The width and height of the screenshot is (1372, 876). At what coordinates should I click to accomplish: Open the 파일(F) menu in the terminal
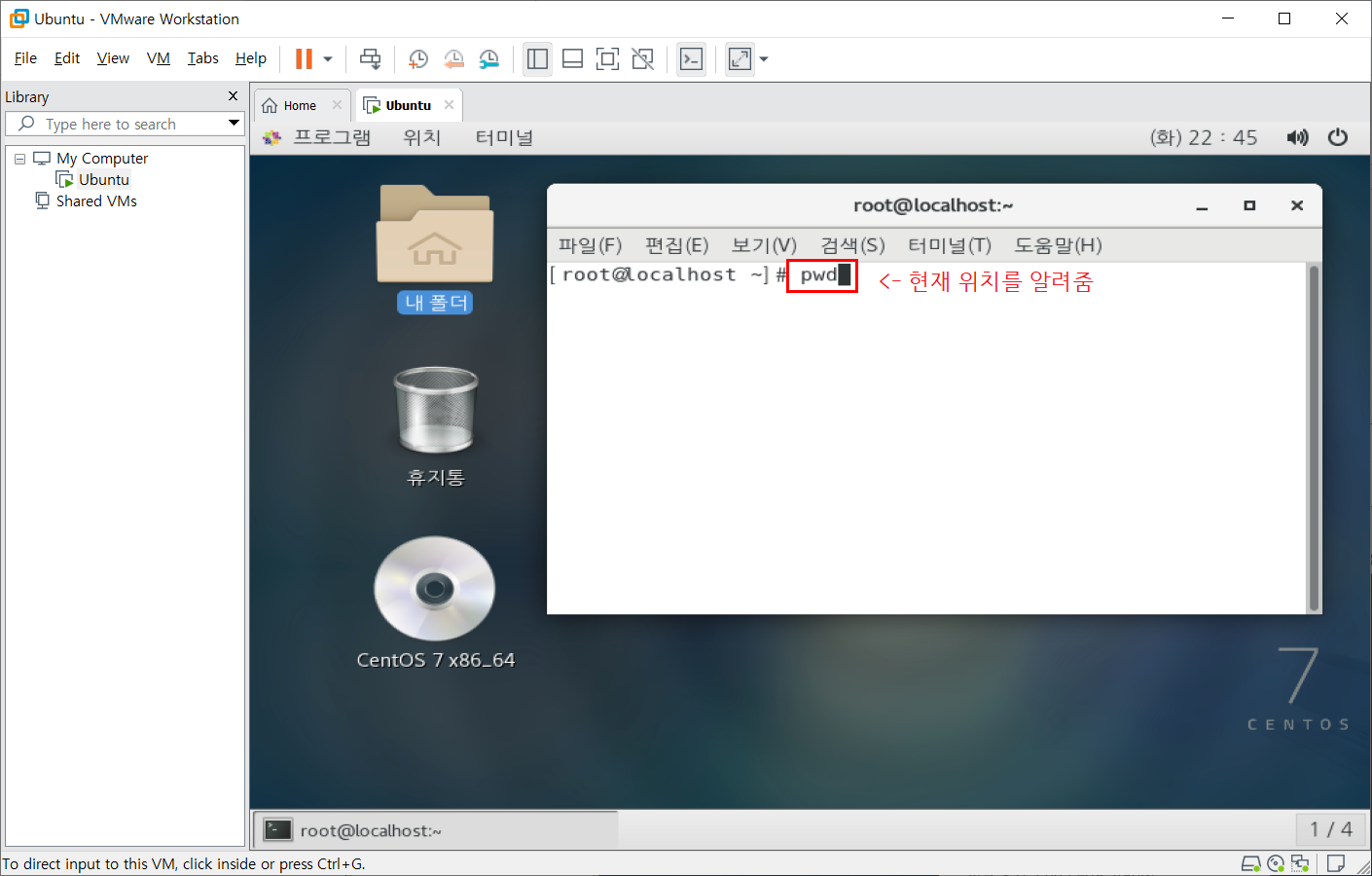click(590, 245)
